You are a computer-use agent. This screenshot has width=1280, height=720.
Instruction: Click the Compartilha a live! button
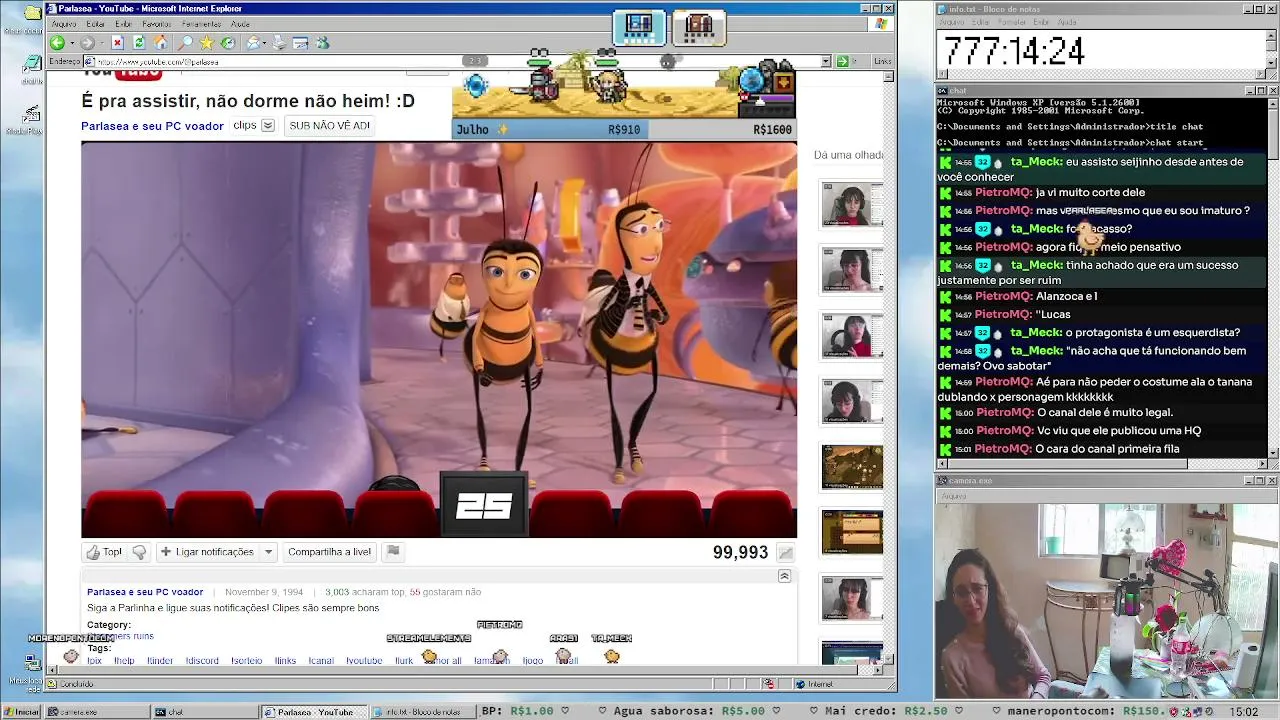tap(329, 552)
